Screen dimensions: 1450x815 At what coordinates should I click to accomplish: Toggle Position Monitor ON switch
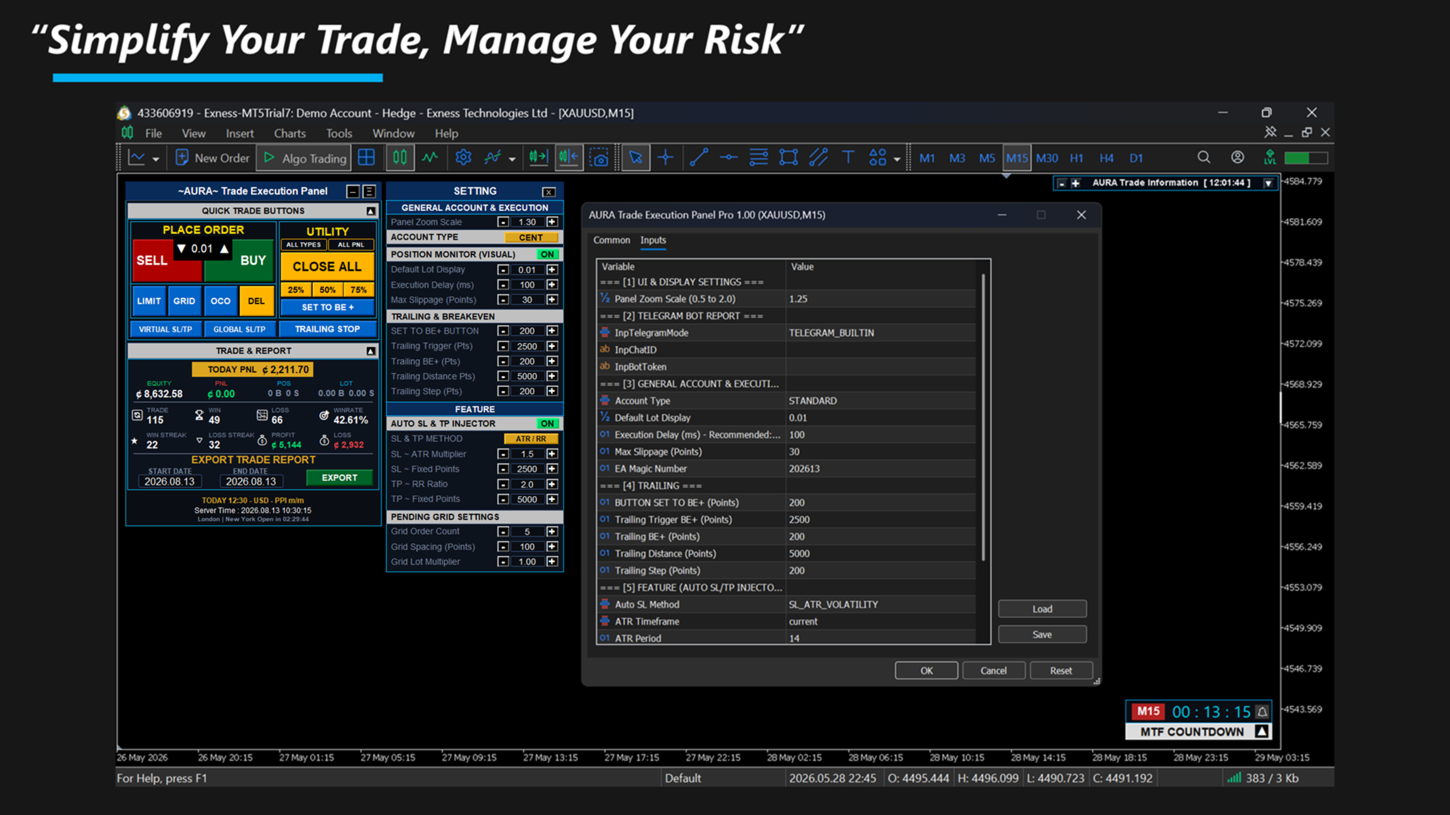click(547, 254)
